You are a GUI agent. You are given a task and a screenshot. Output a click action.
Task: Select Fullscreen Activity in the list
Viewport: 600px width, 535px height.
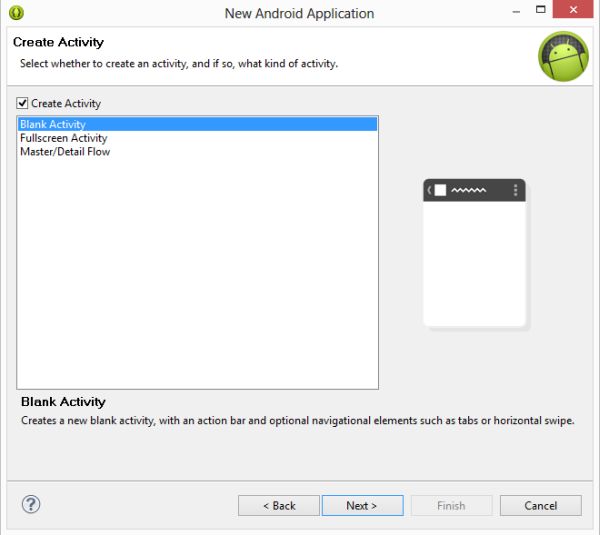(x=197, y=138)
